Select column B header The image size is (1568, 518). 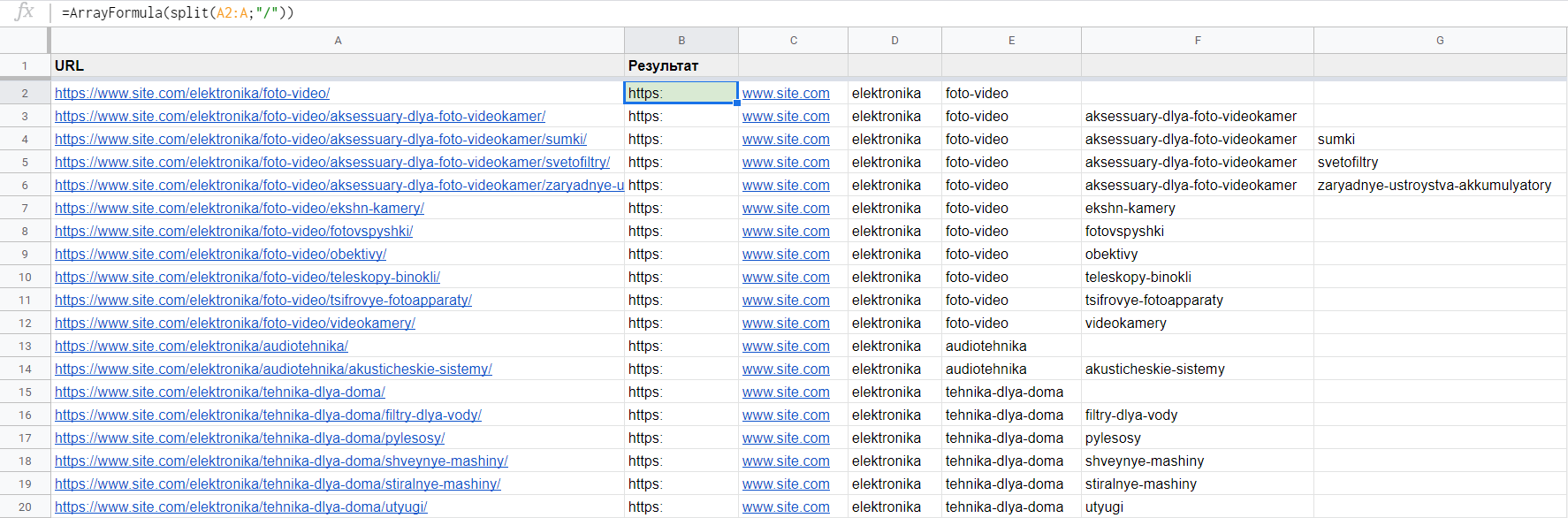[x=681, y=41]
